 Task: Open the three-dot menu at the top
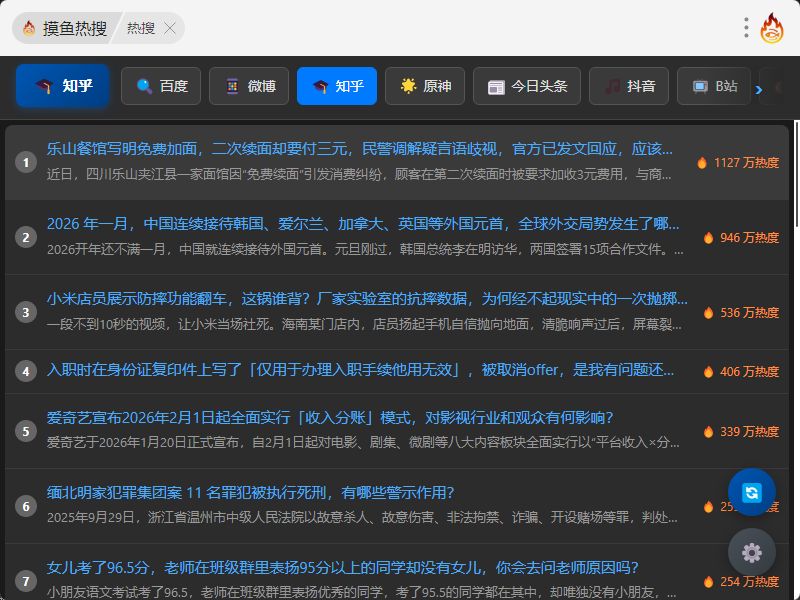tap(746, 28)
